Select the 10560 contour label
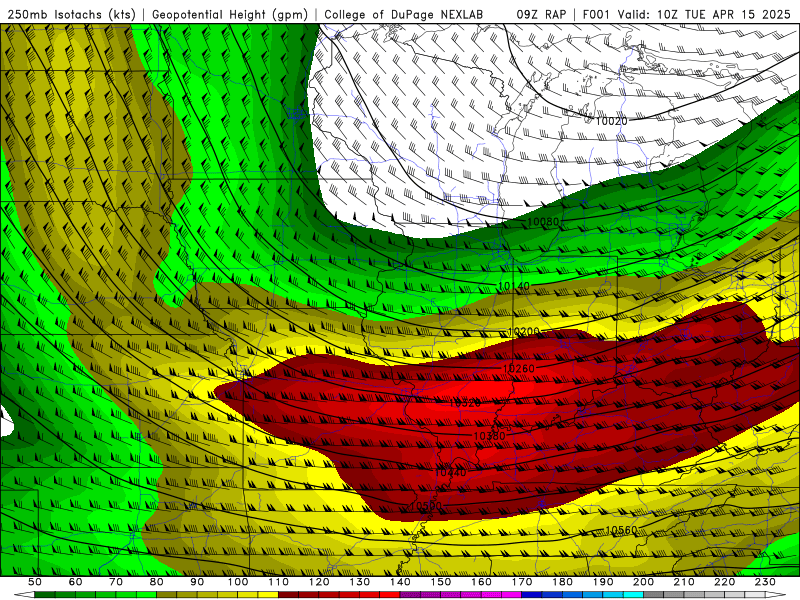800x600 pixels. click(x=621, y=530)
